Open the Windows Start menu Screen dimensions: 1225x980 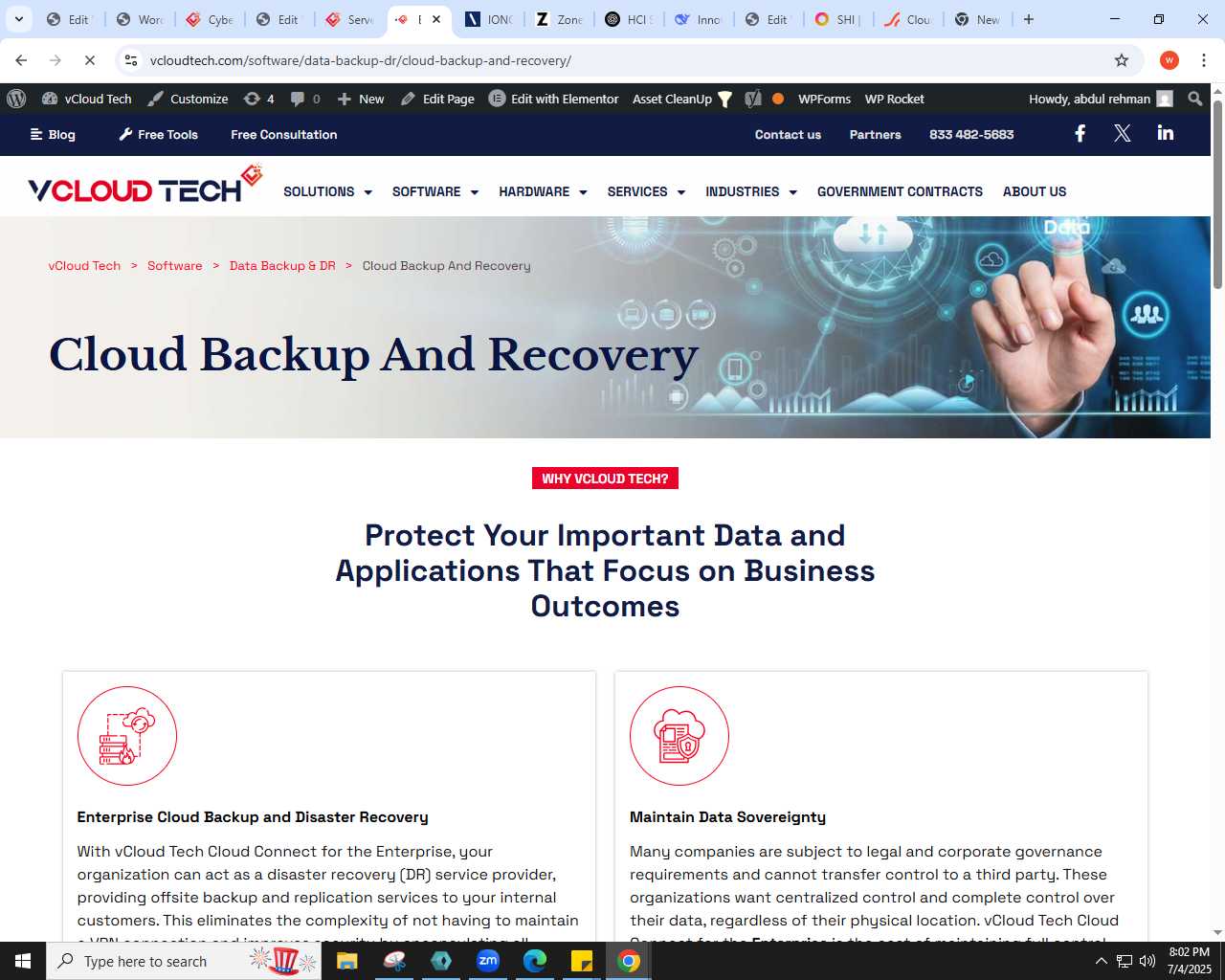click(23, 961)
